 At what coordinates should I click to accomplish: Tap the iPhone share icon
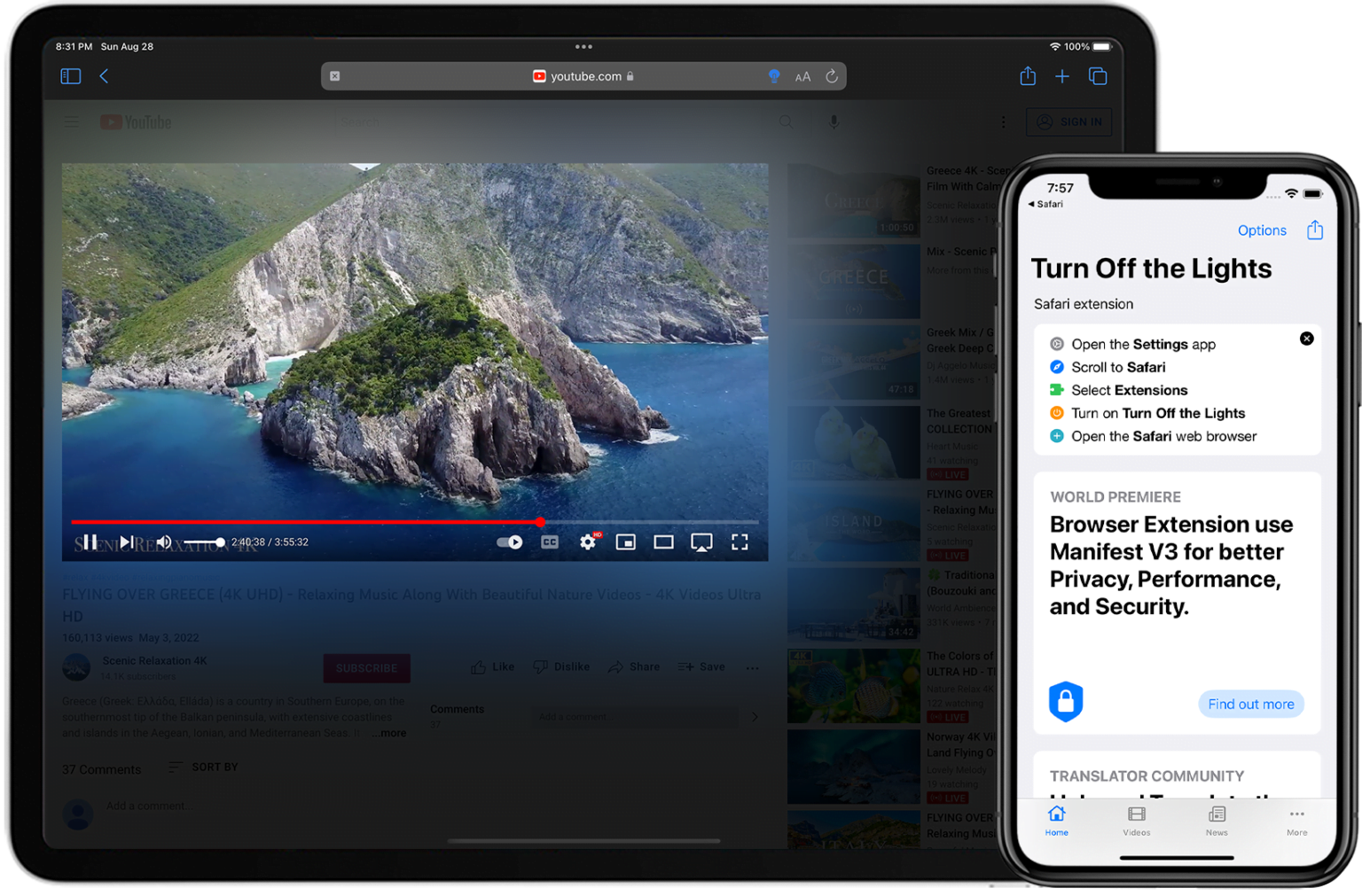pos(1315,230)
